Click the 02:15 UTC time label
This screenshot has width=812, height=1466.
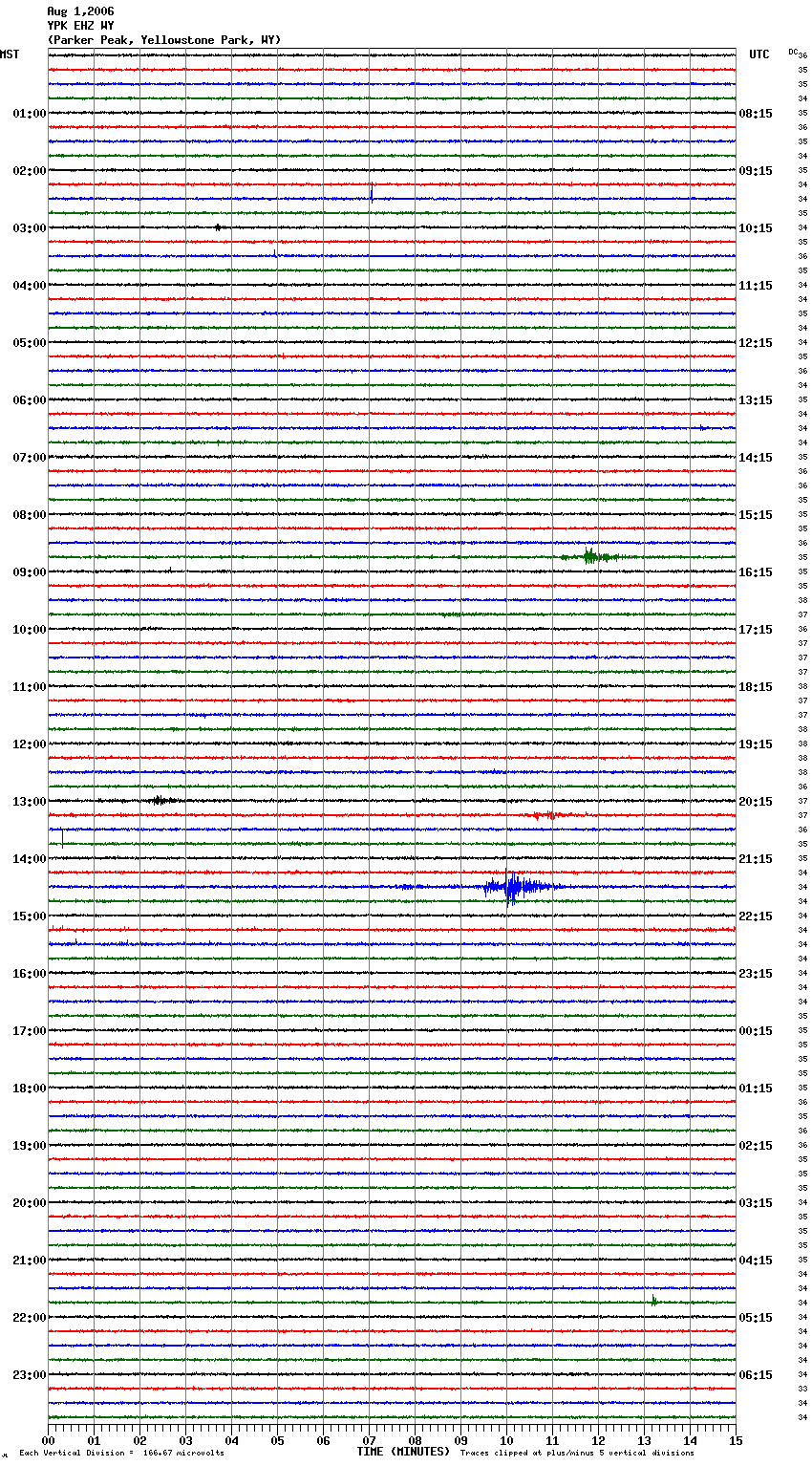click(x=756, y=1146)
